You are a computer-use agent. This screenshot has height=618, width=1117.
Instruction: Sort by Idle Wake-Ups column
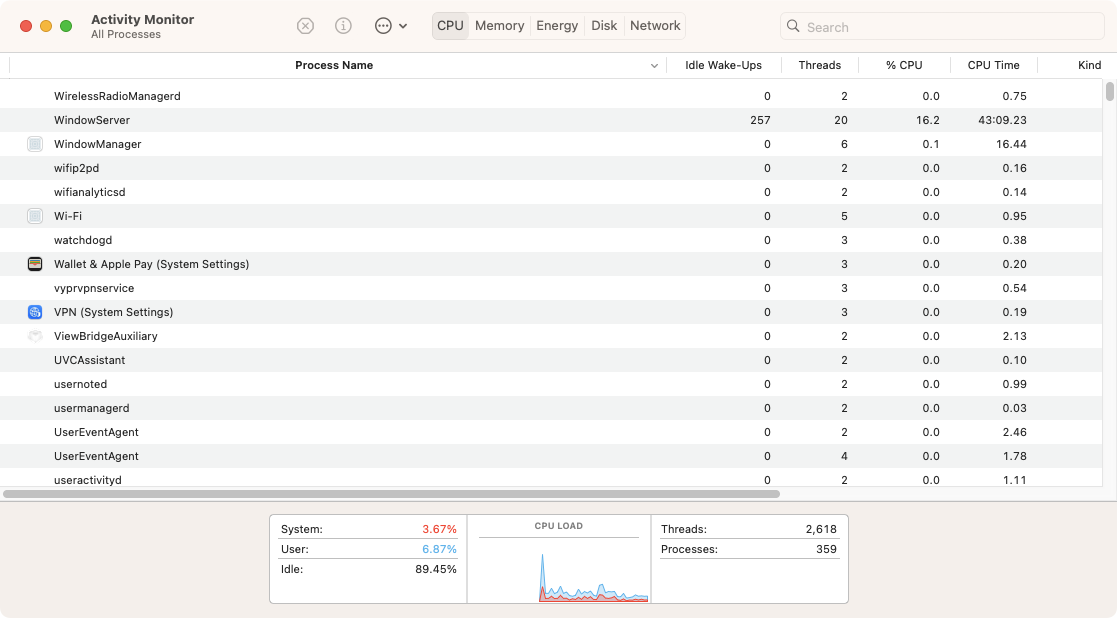(723, 65)
